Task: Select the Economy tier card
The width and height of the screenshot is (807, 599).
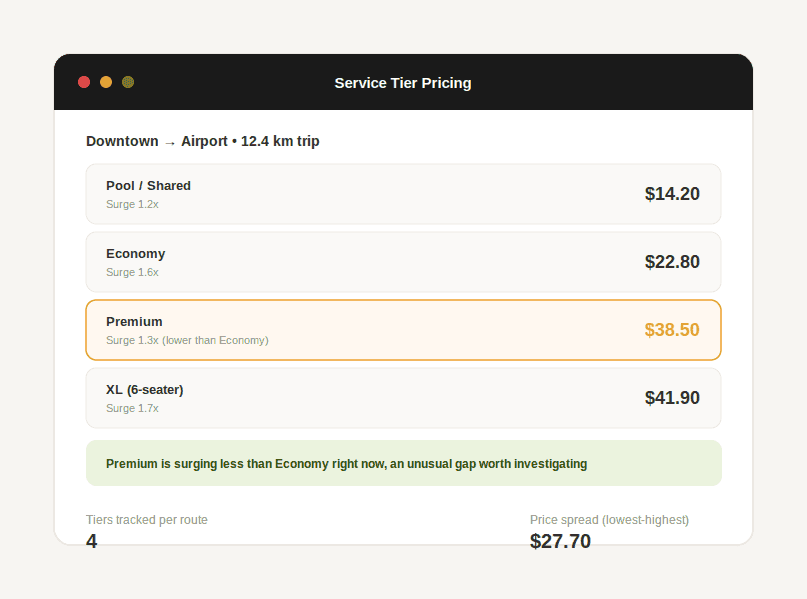Action: coord(404,262)
